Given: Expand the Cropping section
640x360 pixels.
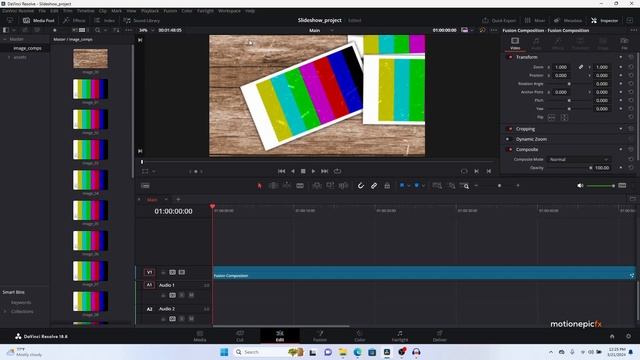Looking at the screenshot, I should 525,129.
